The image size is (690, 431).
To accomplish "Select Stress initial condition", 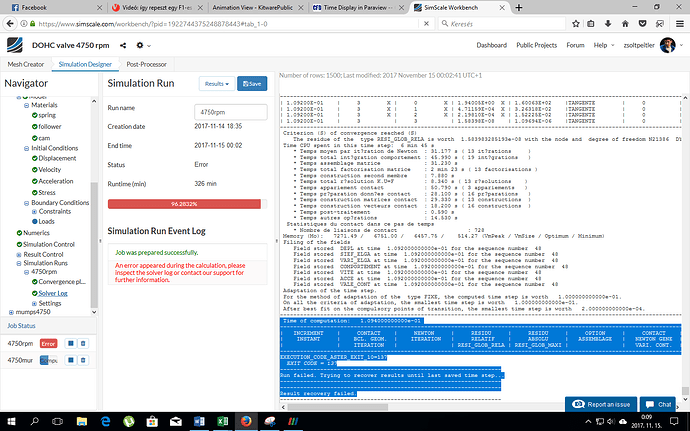I will pyautogui.click(x=47, y=192).
